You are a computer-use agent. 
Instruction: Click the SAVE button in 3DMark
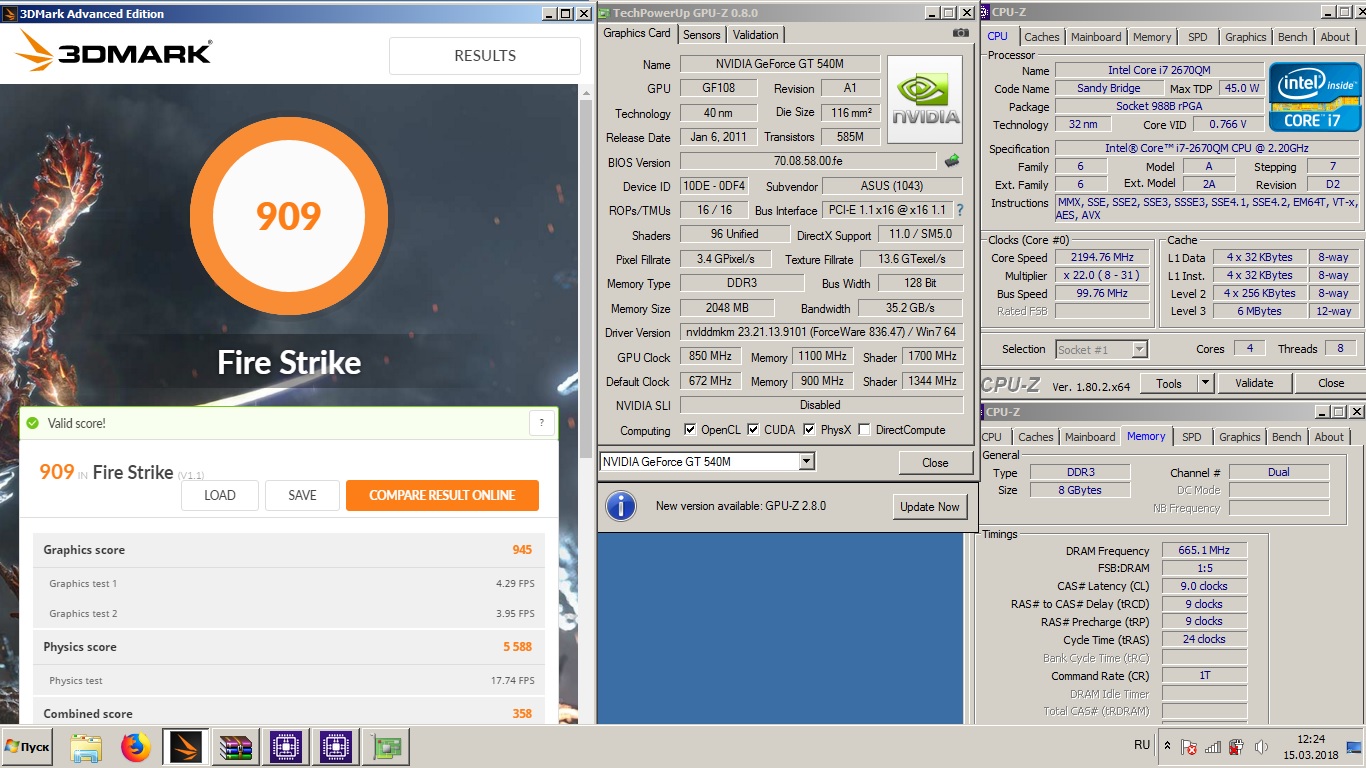(x=302, y=495)
